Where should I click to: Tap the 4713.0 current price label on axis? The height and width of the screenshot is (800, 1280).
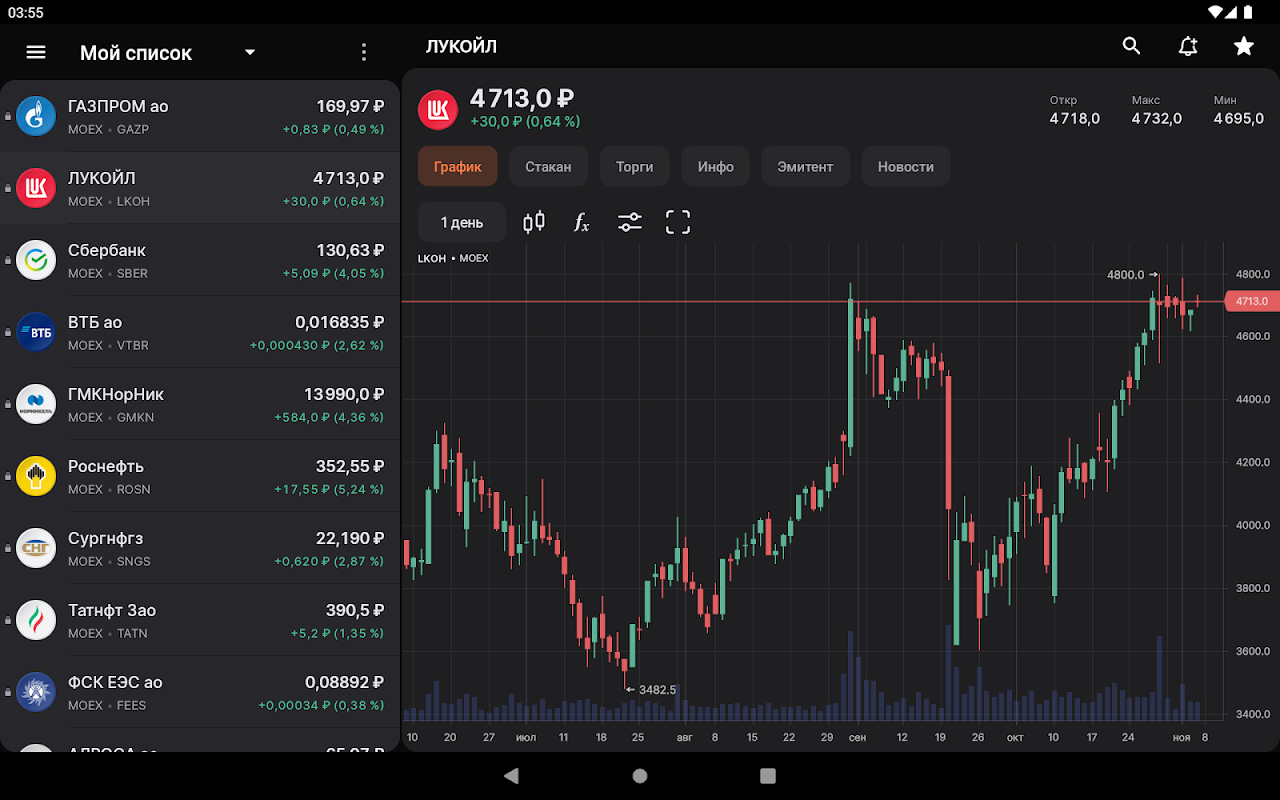tap(1252, 301)
